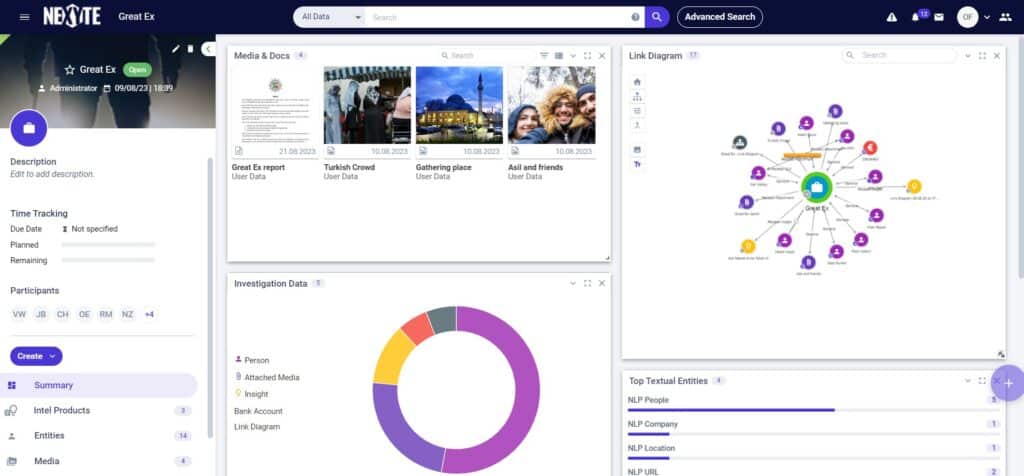Open the alerts warning triangle icon
The image size is (1024, 476).
tap(891, 17)
